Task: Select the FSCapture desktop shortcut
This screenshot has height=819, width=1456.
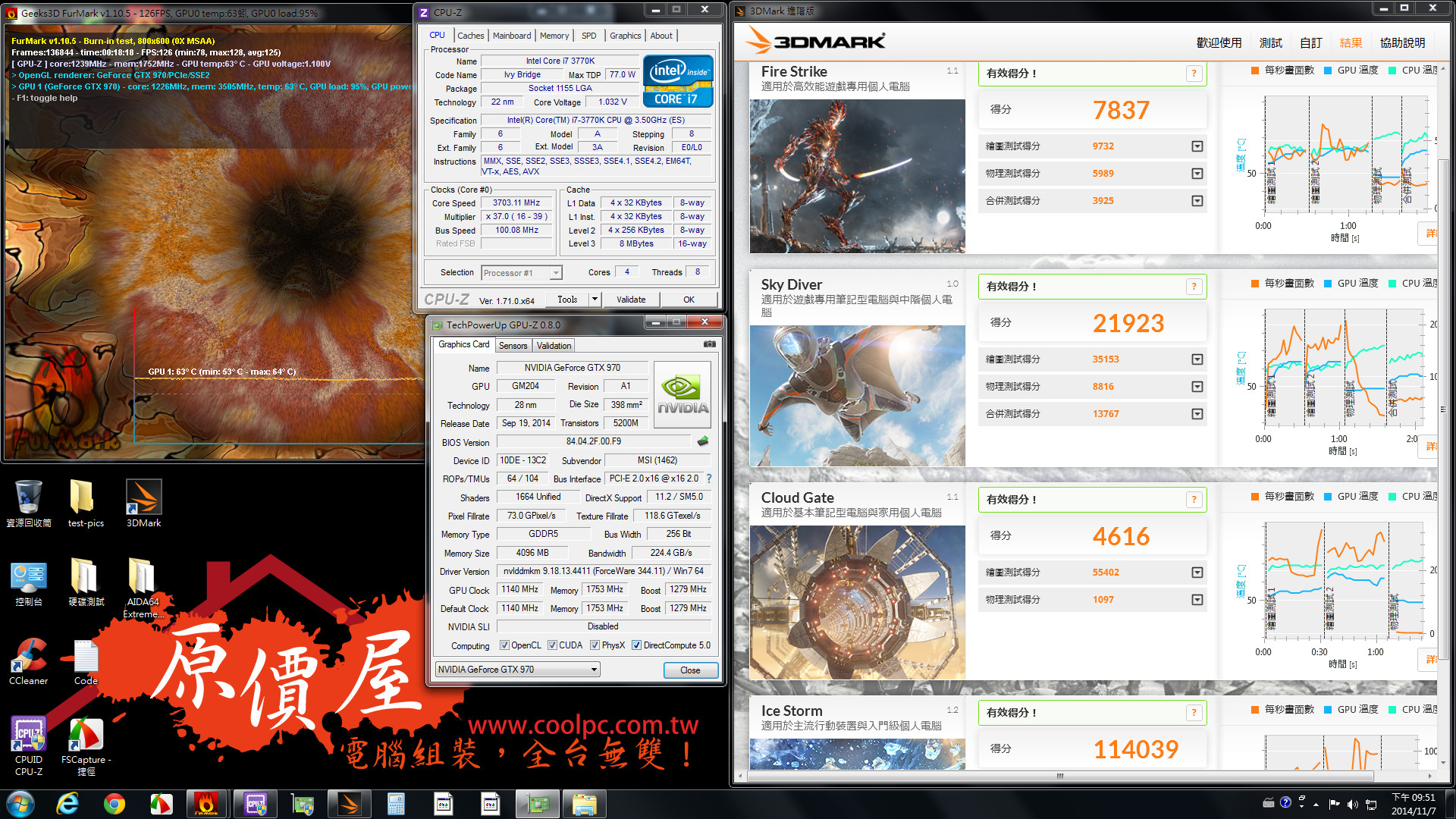Action: click(x=86, y=746)
